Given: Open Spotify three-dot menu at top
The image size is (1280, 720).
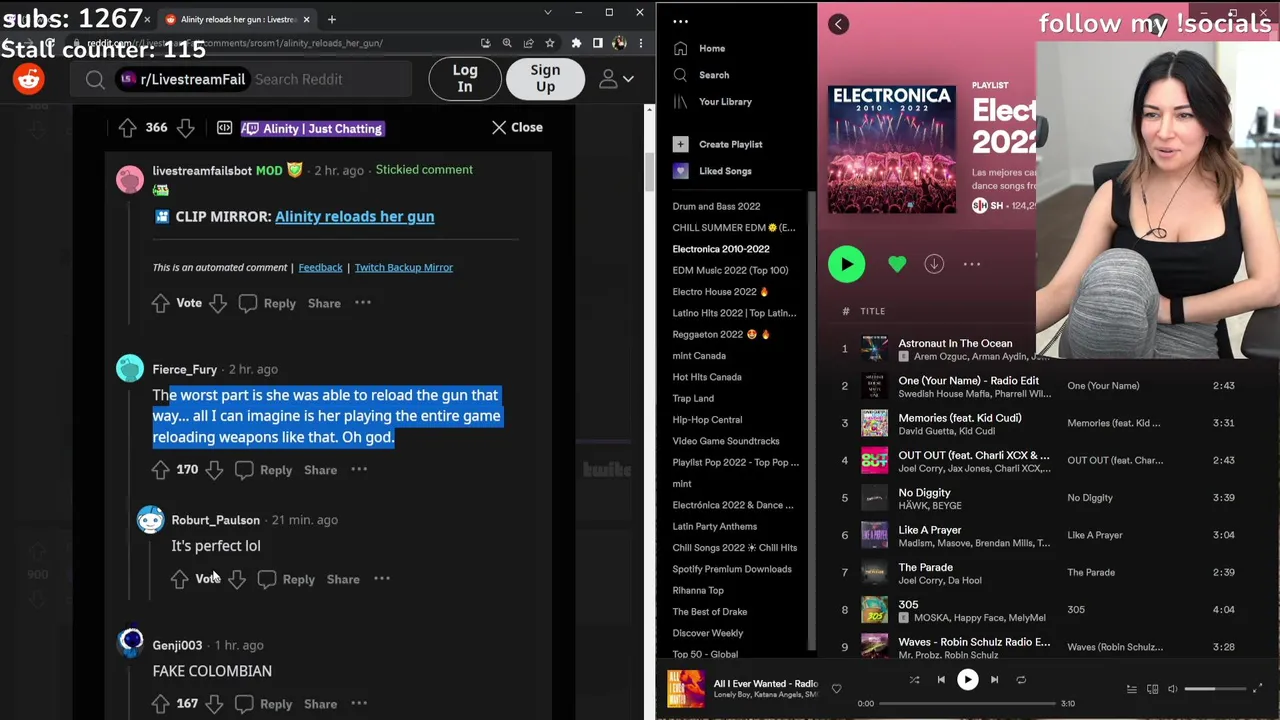Looking at the screenshot, I should click(x=681, y=21).
